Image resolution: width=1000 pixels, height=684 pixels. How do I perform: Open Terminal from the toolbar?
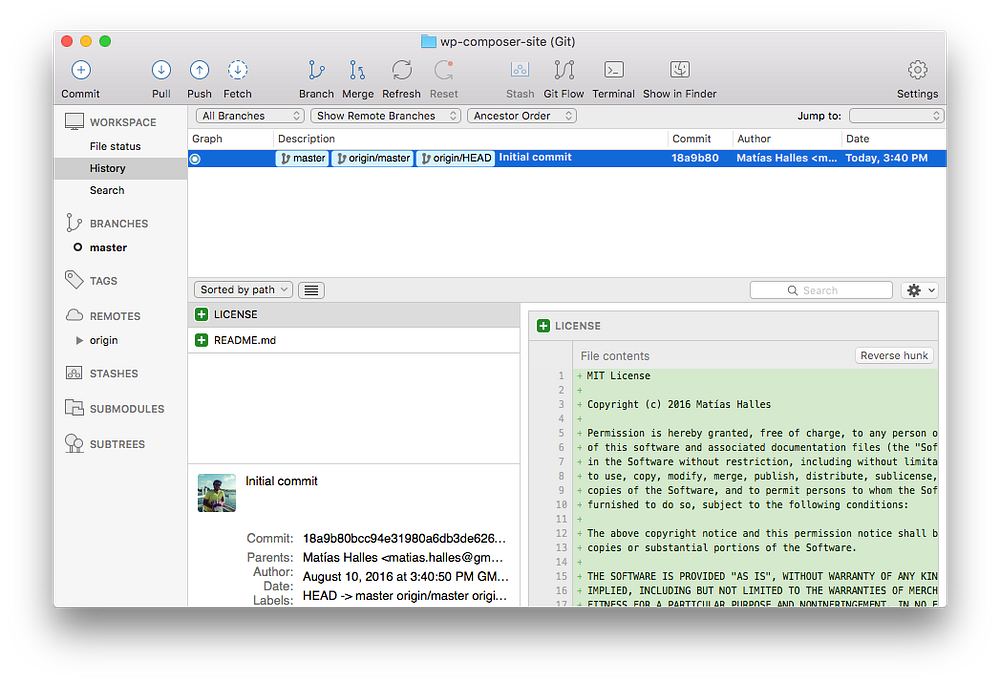point(614,69)
